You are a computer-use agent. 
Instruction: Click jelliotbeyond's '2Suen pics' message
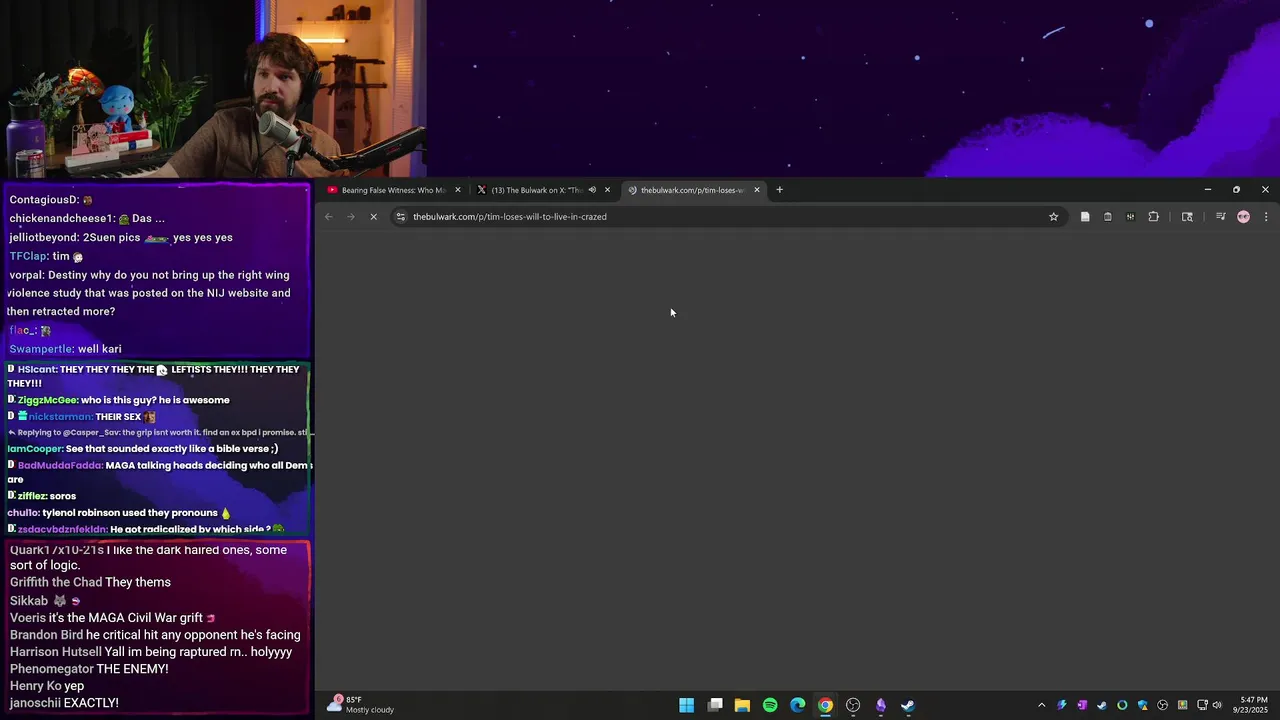121,238
